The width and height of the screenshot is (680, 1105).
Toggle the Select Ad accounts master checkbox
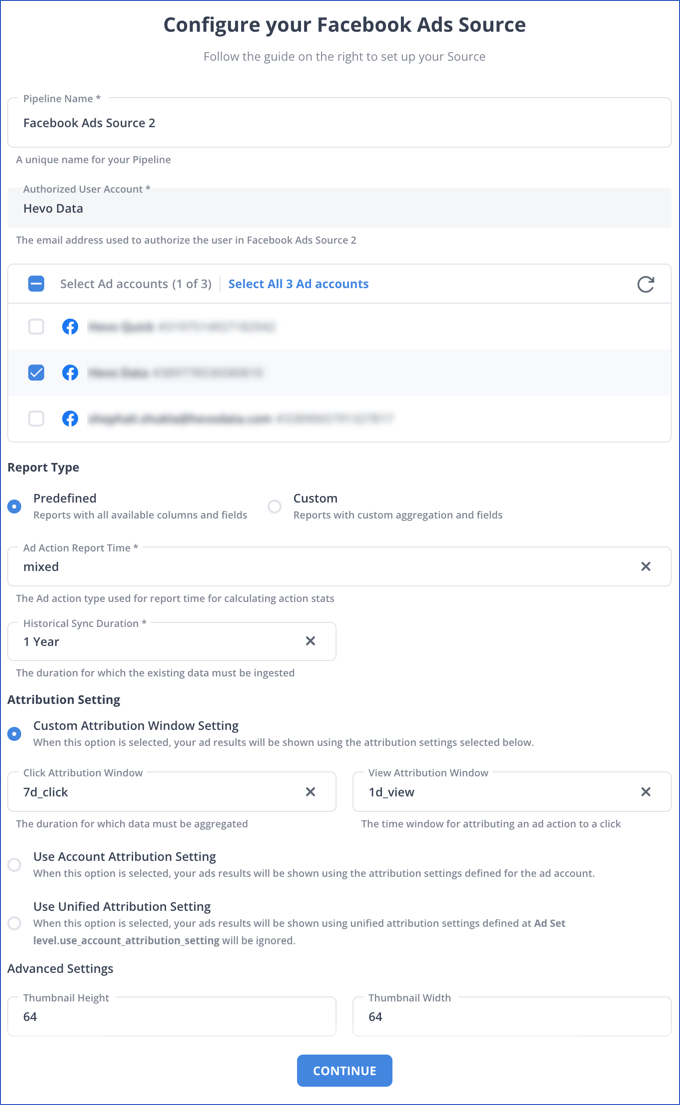tap(36, 284)
